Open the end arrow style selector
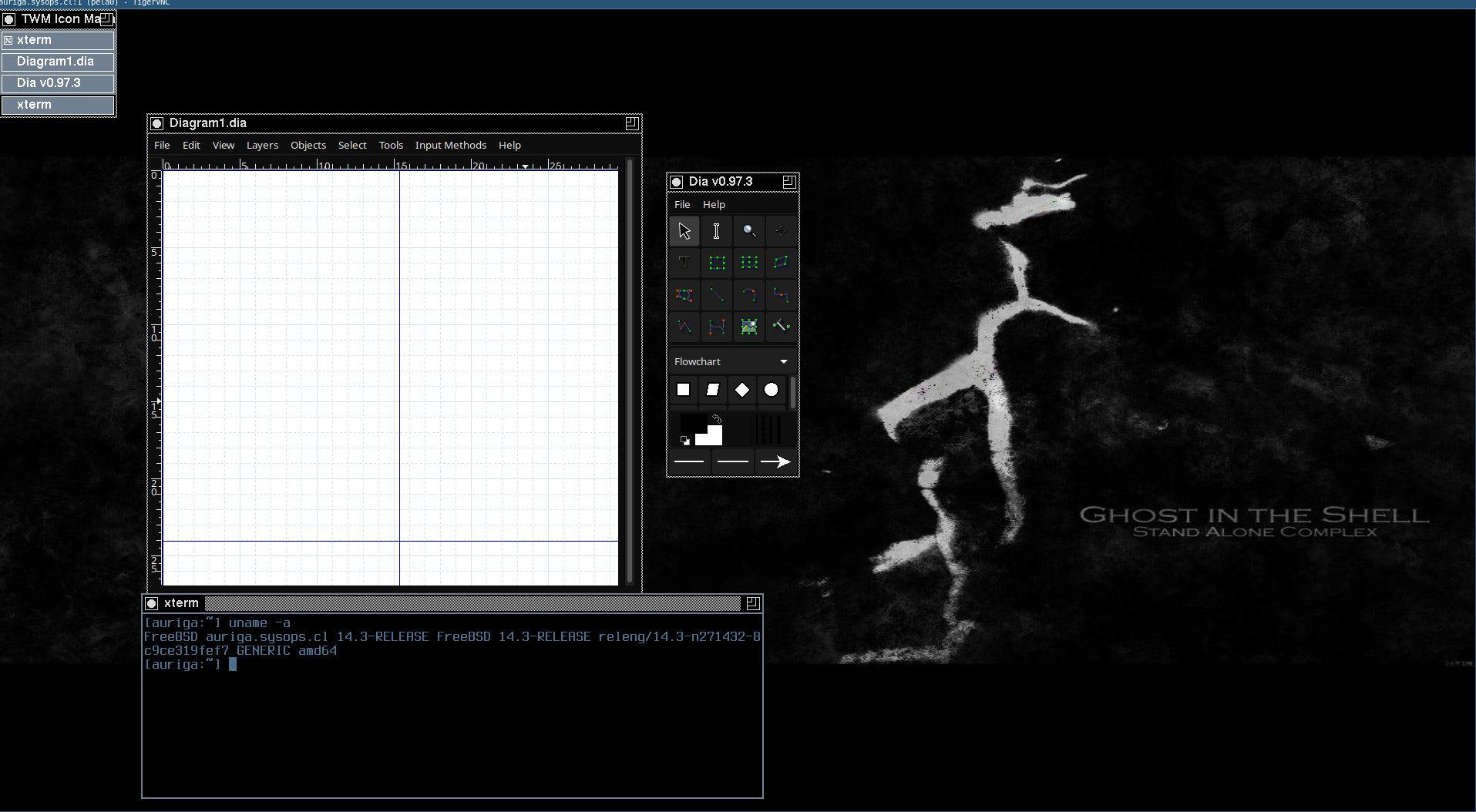The height and width of the screenshot is (812, 1476). (775, 461)
